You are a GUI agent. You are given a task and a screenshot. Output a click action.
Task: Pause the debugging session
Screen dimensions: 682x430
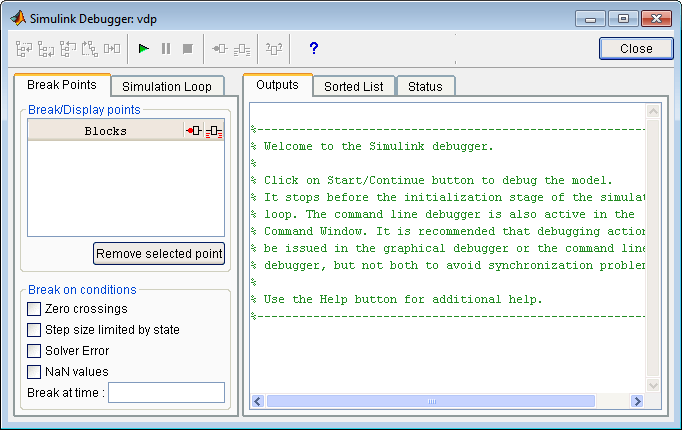coord(166,49)
